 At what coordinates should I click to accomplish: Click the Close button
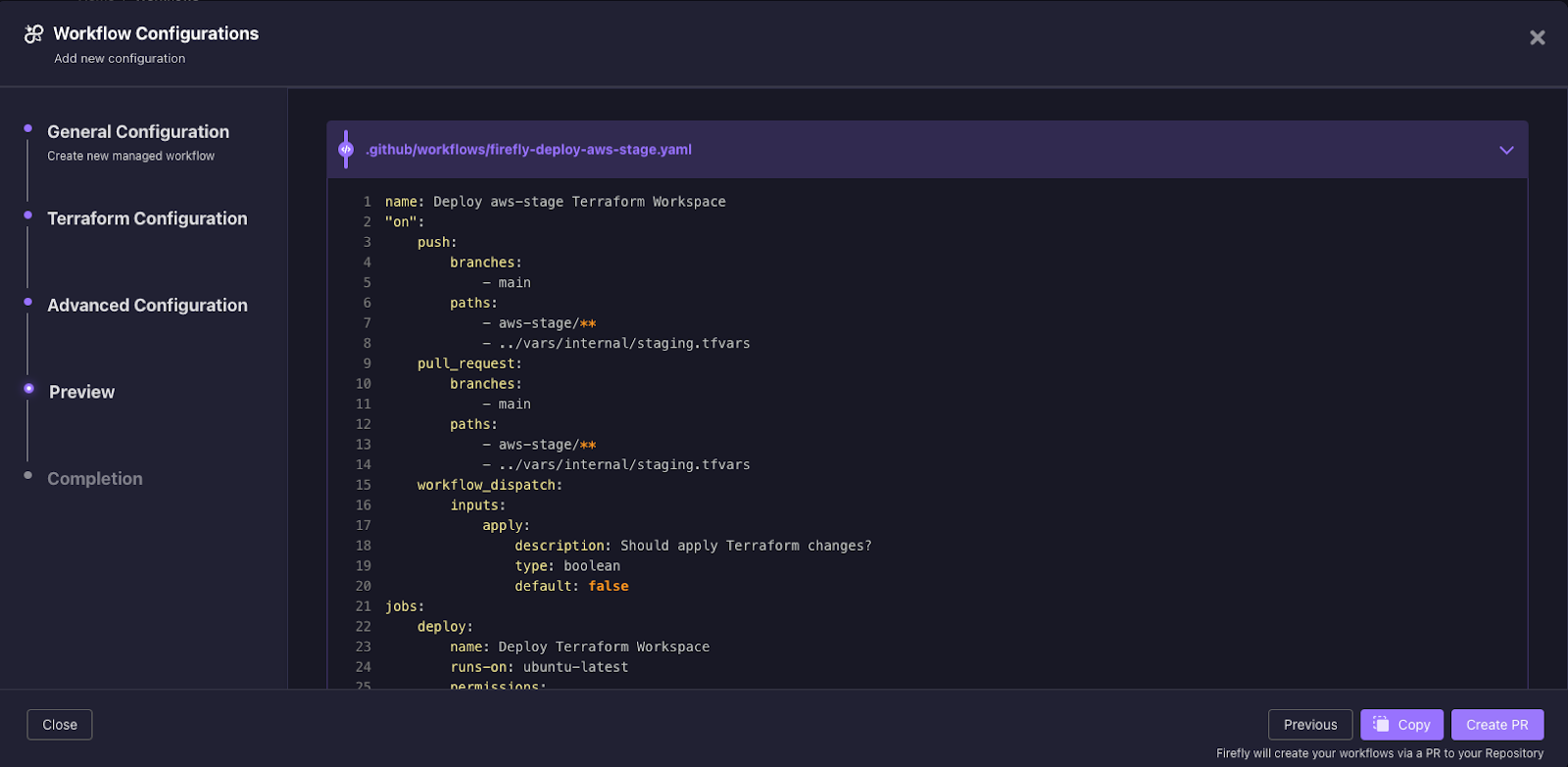pyautogui.click(x=60, y=725)
